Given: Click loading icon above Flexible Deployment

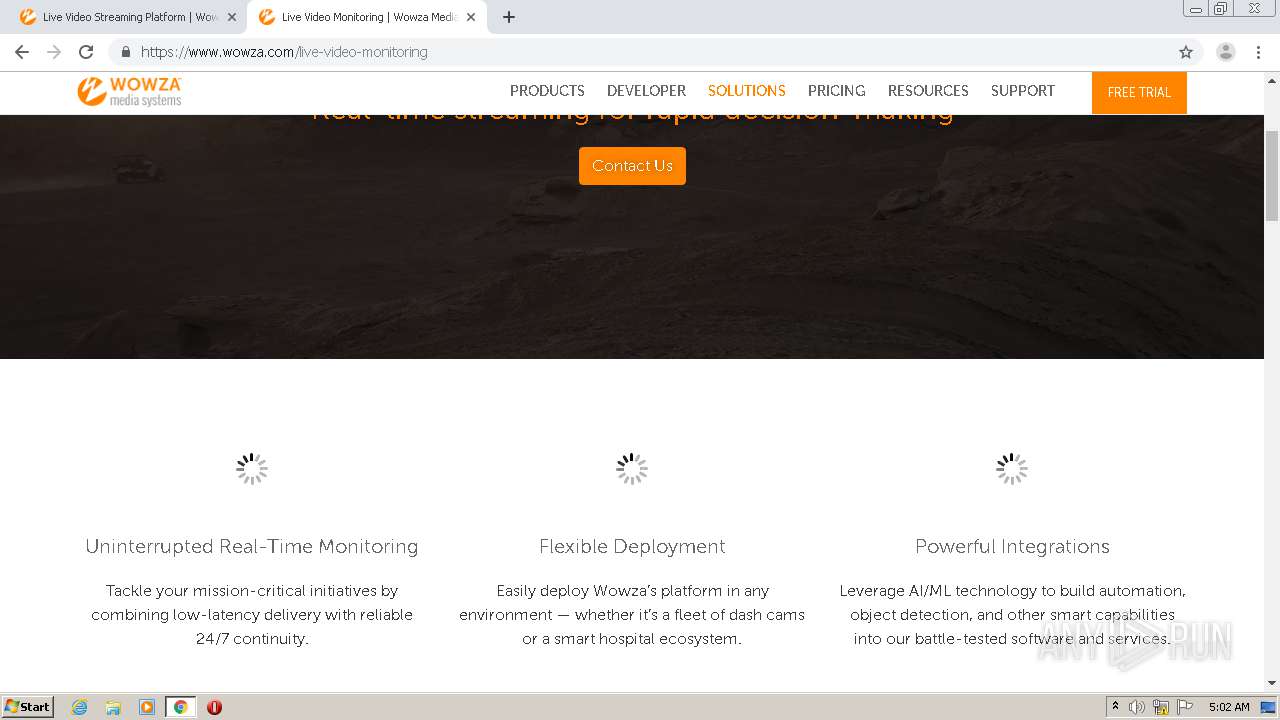Looking at the screenshot, I should pyautogui.click(x=632, y=469).
